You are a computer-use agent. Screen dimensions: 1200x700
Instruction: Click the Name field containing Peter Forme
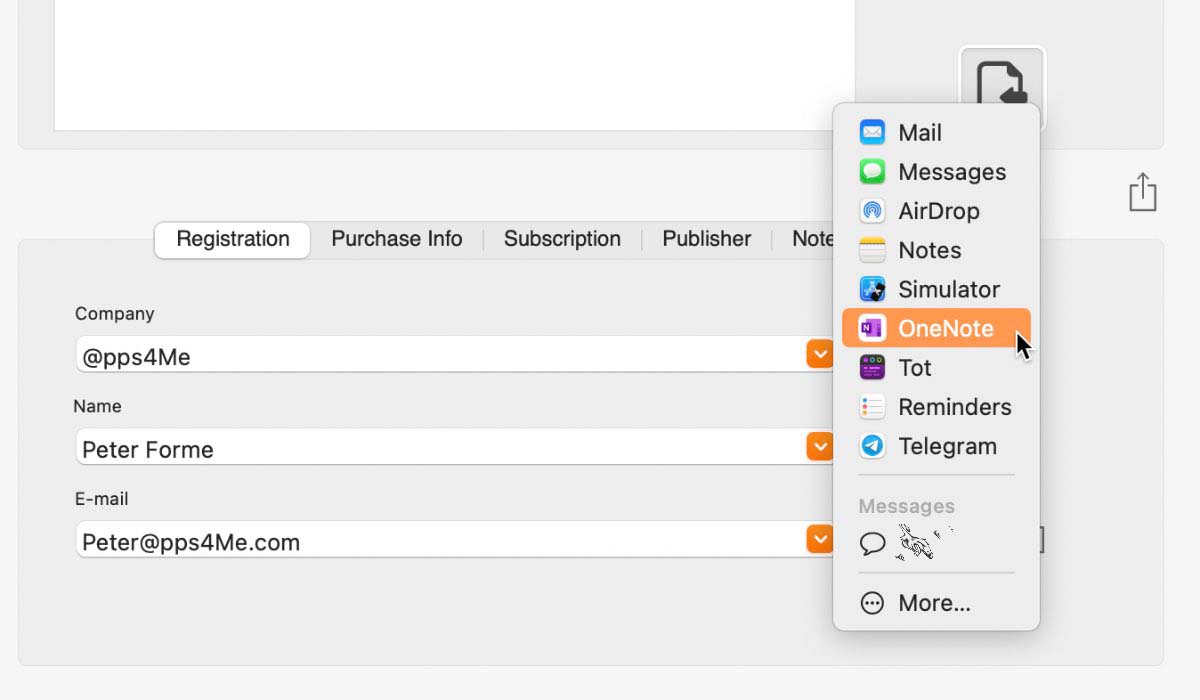(x=455, y=447)
